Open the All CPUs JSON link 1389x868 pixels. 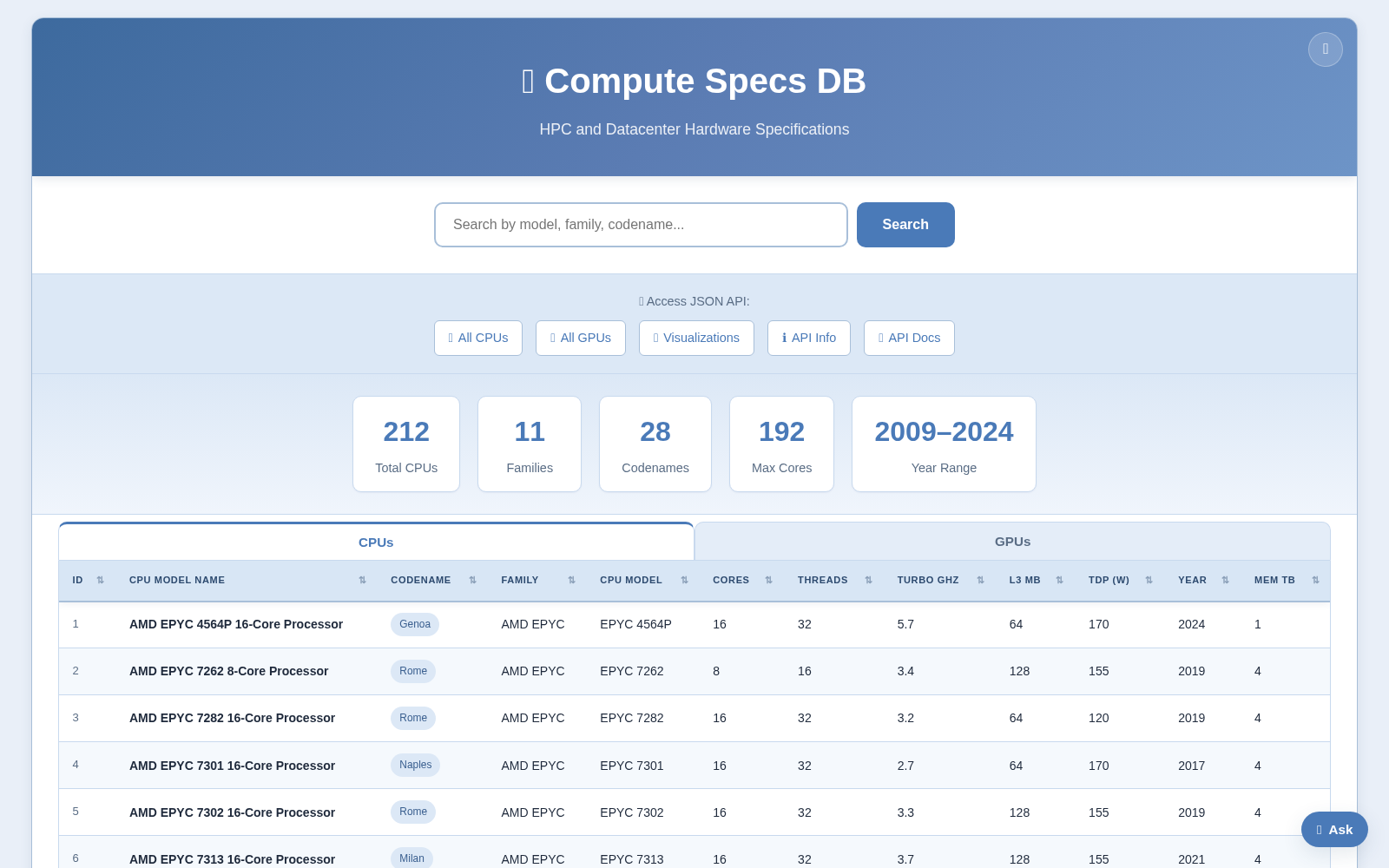[478, 338]
